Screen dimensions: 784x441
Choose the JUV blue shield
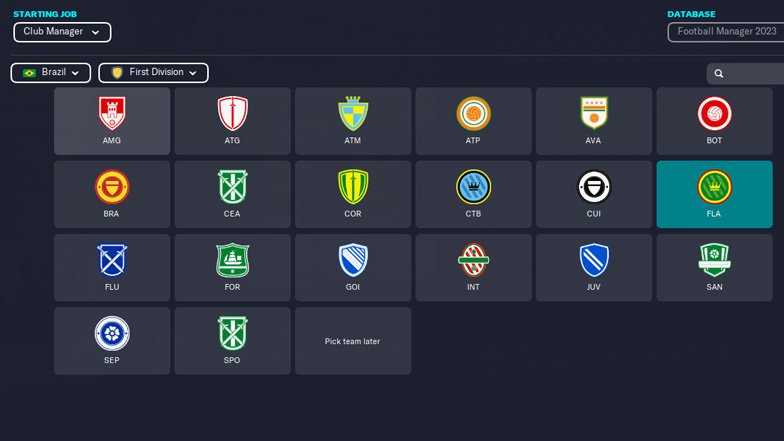tap(594, 260)
